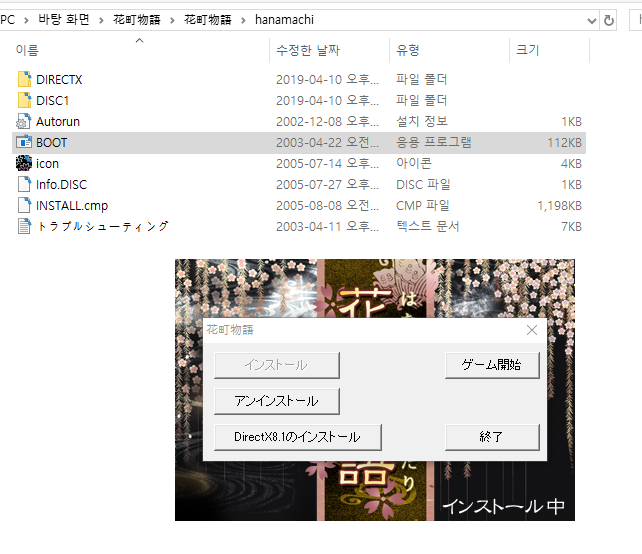642x554 pixels.
Task: Click the greyed-out インストール button
Action: pyautogui.click(x=277, y=365)
